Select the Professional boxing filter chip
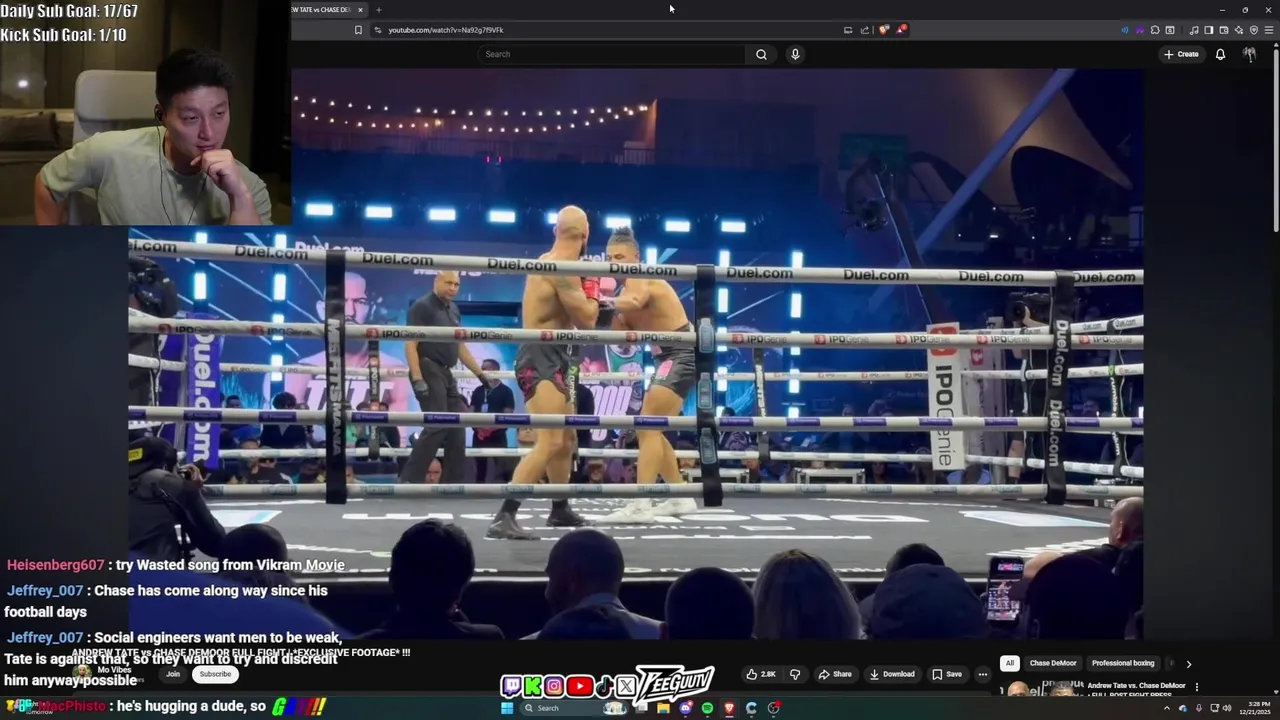 click(x=1123, y=663)
